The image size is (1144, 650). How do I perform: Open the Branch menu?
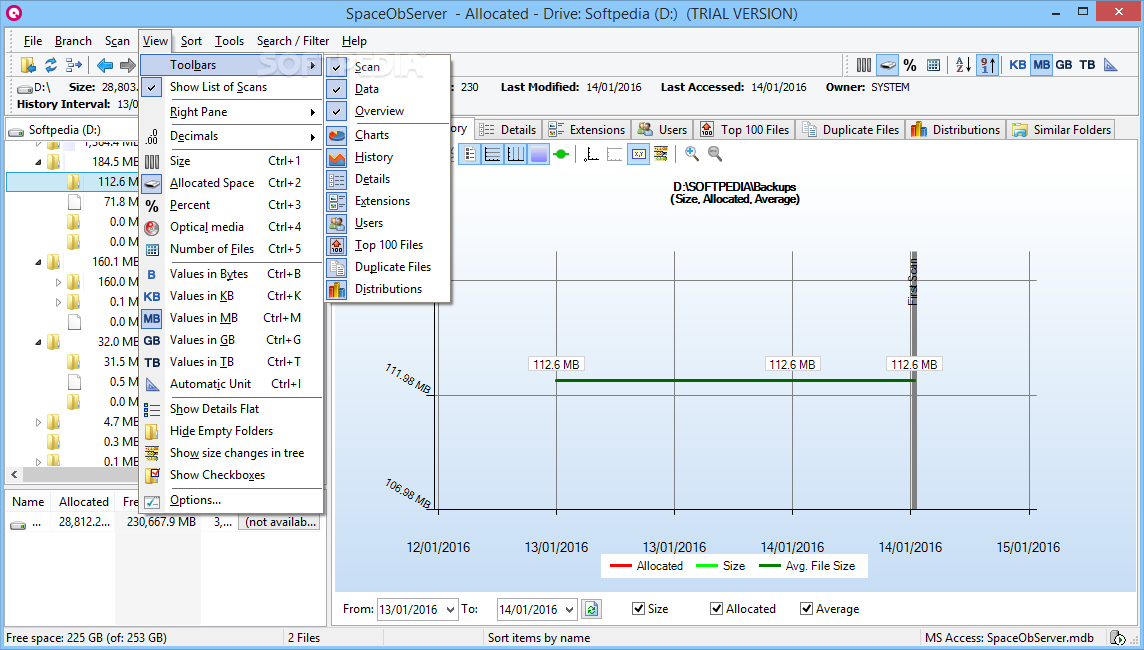[x=73, y=41]
